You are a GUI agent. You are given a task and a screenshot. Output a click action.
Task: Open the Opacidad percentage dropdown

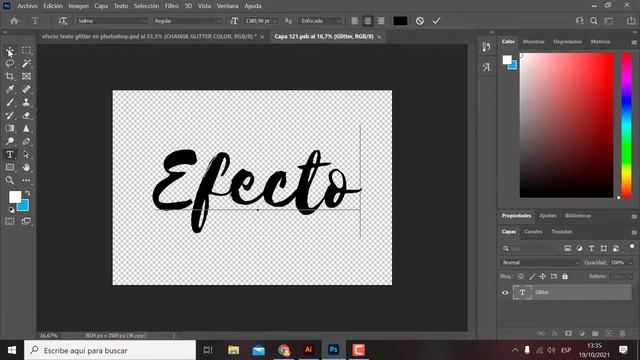[x=631, y=262]
